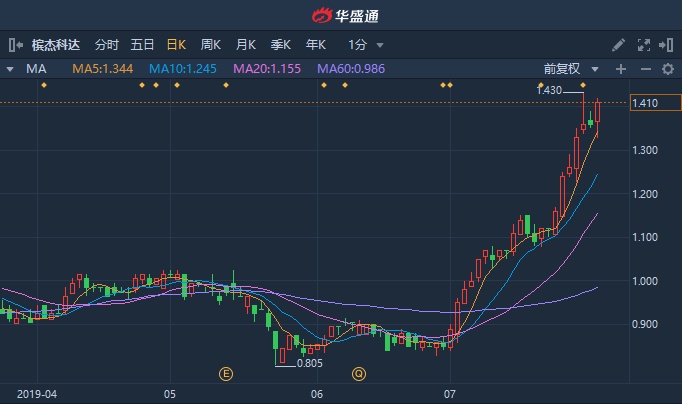Zoom in chart with plus icon
Screen dimensions: 682x404
[621, 69]
